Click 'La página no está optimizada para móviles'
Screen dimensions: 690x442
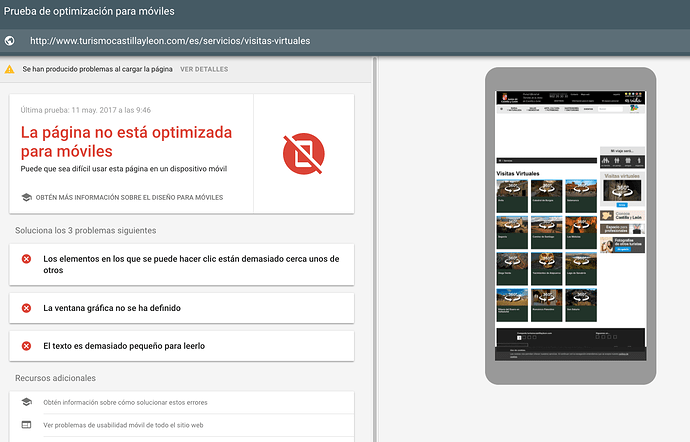click(x=126, y=141)
